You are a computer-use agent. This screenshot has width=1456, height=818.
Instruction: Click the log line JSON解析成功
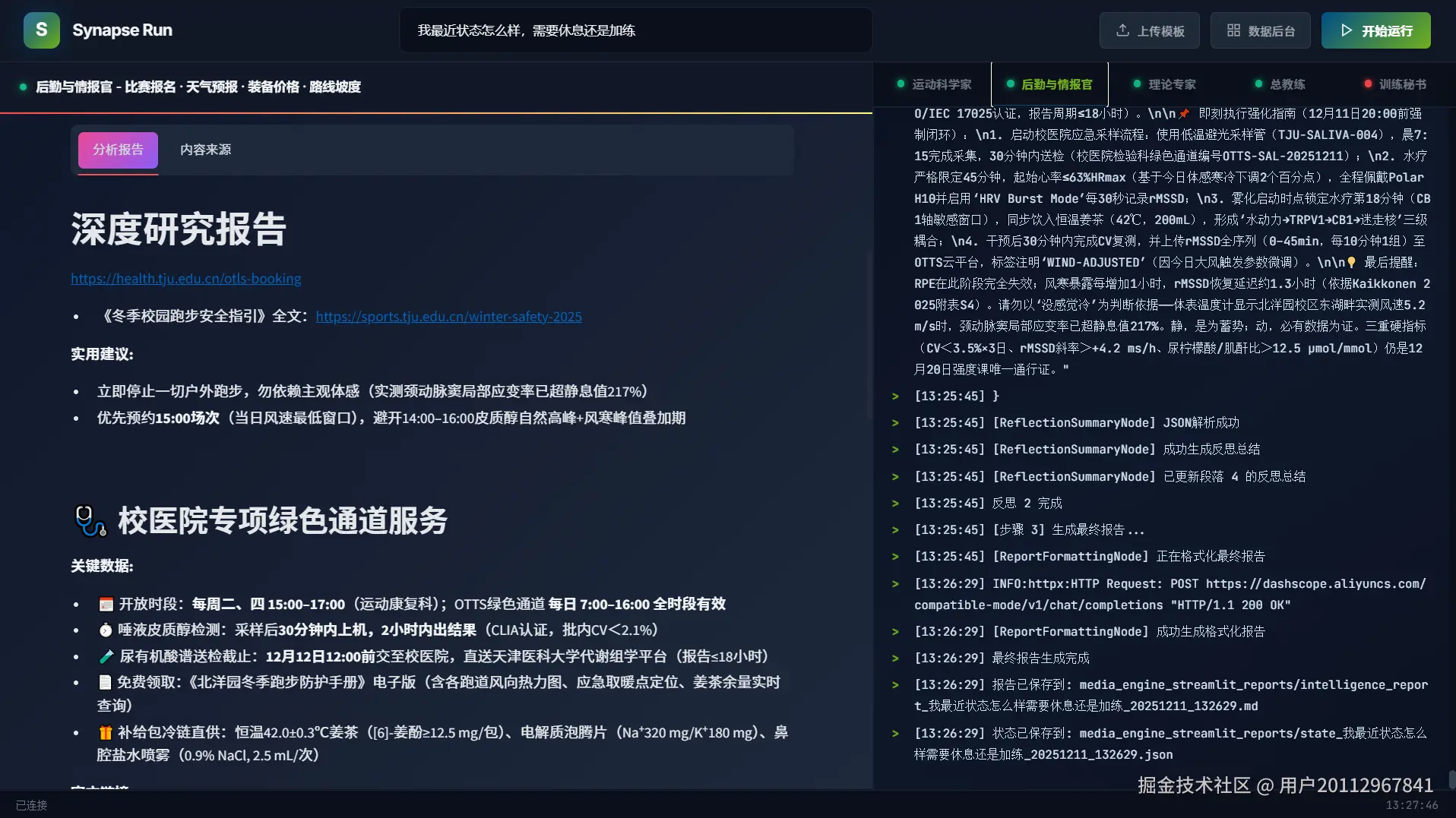pos(1077,423)
